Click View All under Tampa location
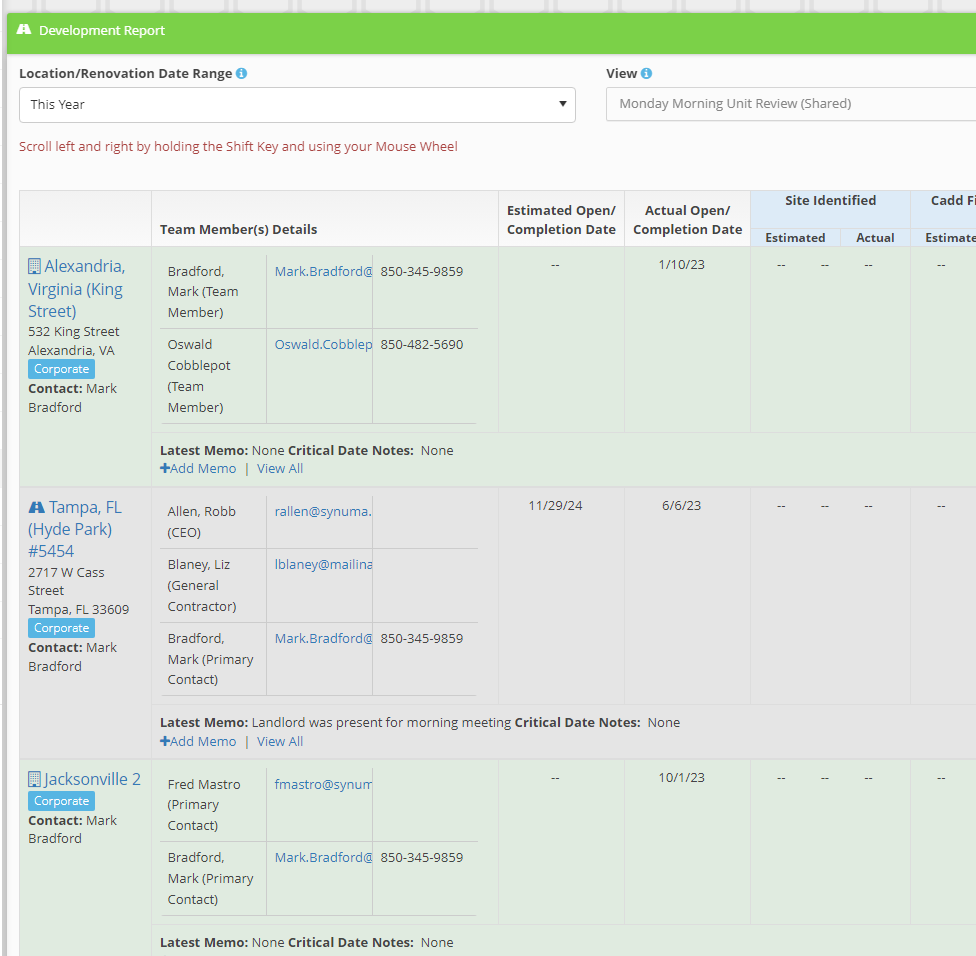The width and height of the screenshot is (976, 956). click(280, 741)
